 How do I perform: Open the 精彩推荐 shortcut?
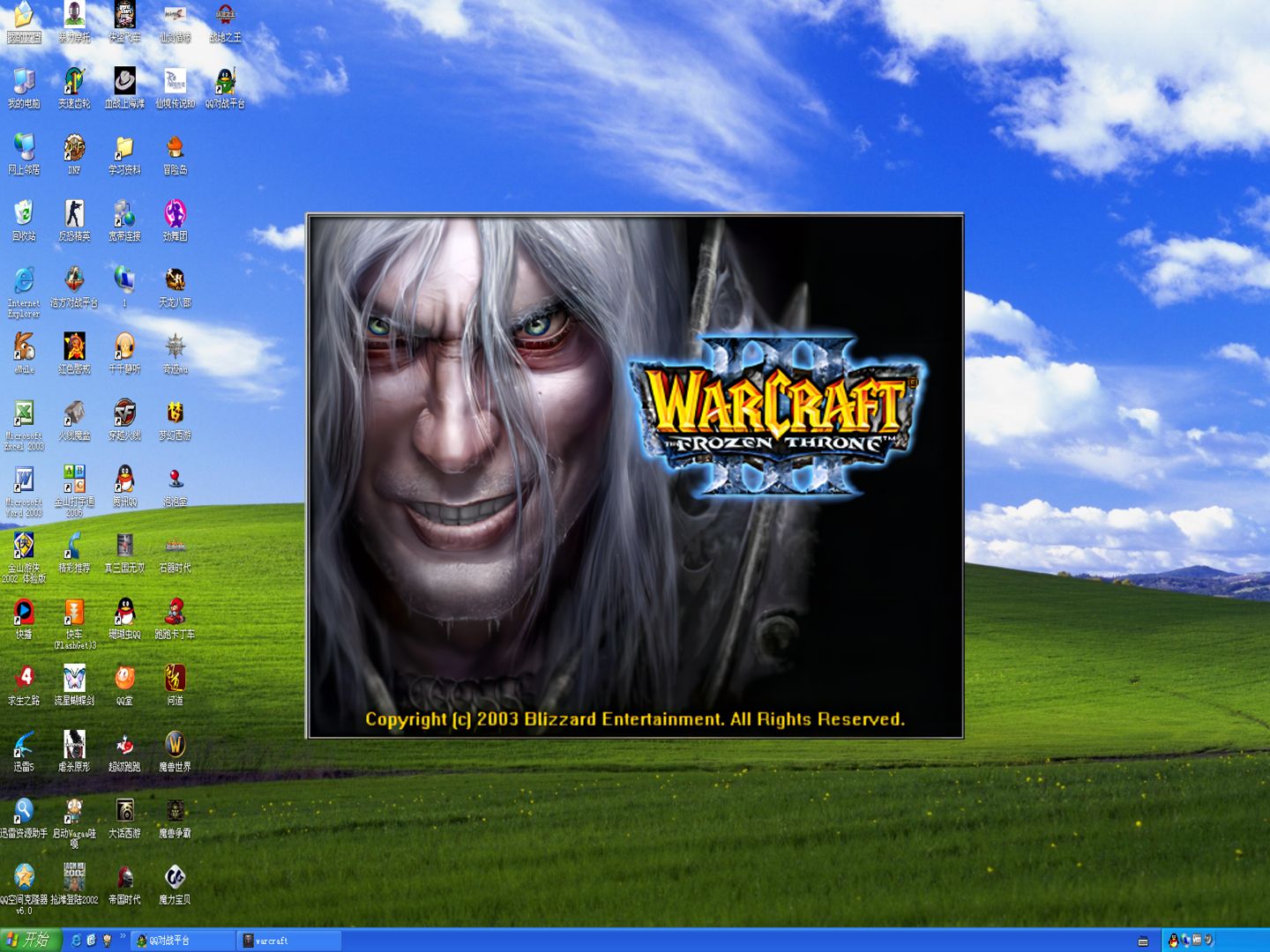[74, 546]
